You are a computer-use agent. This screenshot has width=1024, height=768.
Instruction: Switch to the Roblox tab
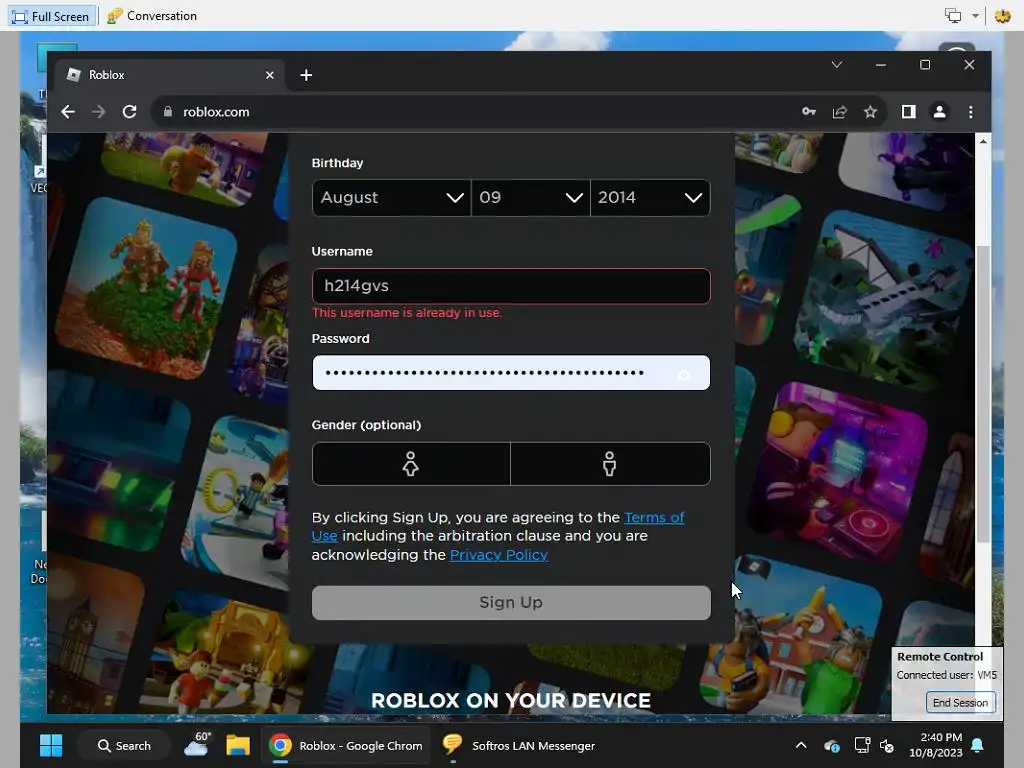coord(170,75)
